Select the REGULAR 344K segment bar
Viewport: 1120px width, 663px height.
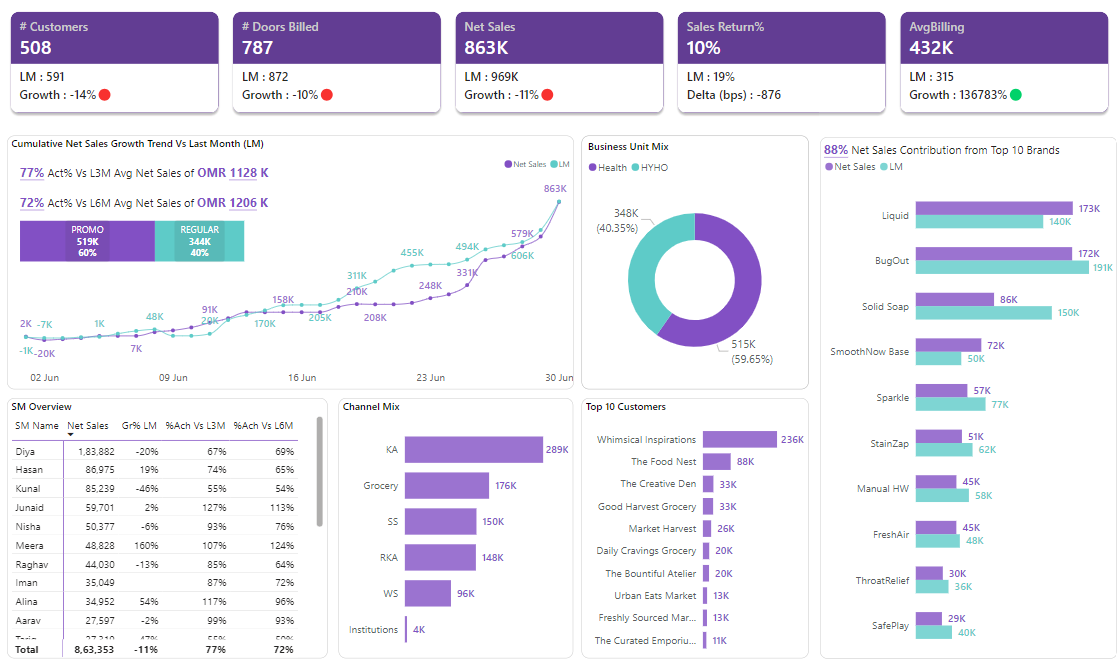click(x=199, y=242)
